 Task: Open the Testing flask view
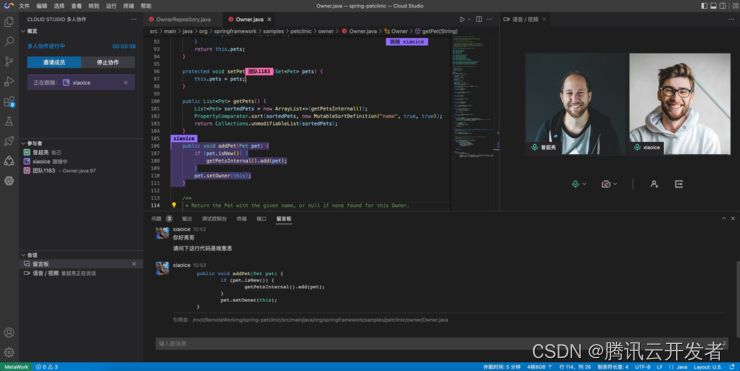(x=9, y=121)
